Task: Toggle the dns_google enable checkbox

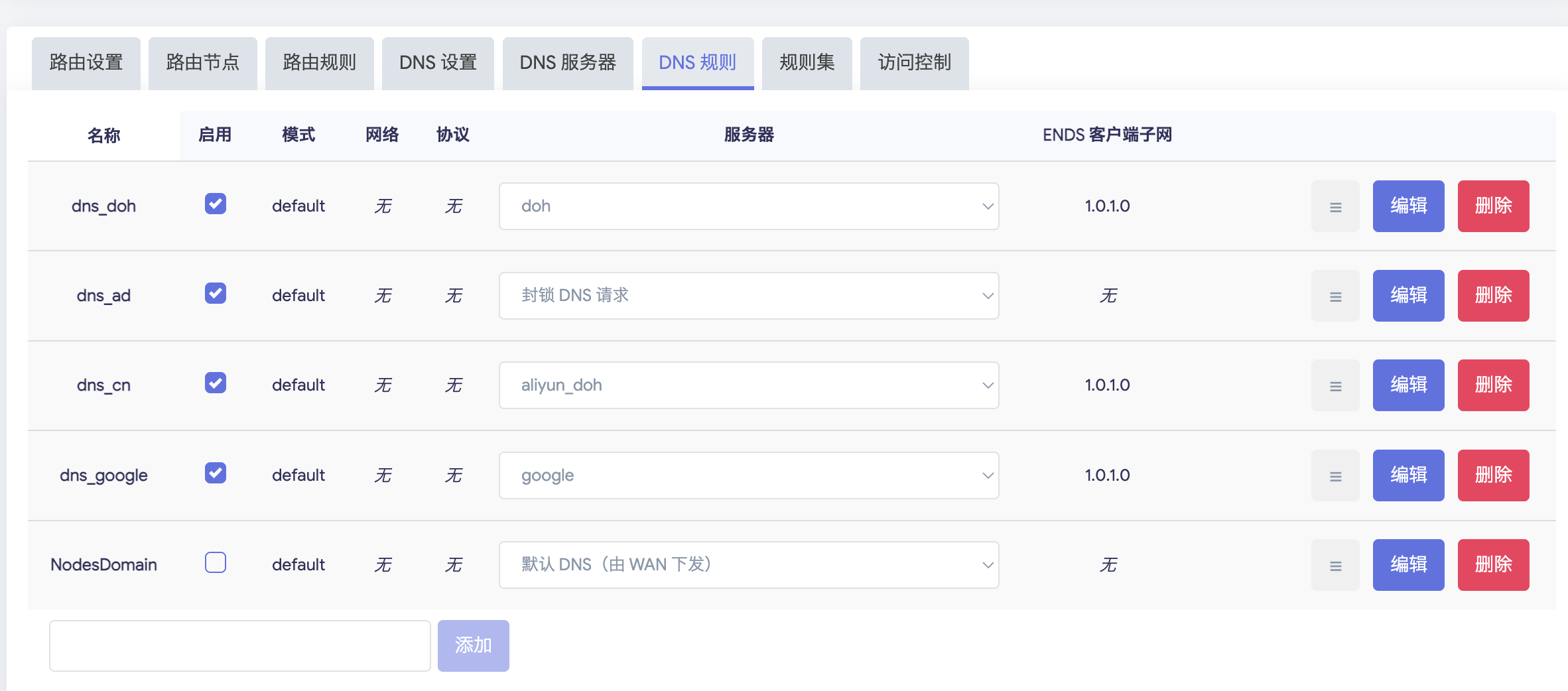Action: (216, 473)
